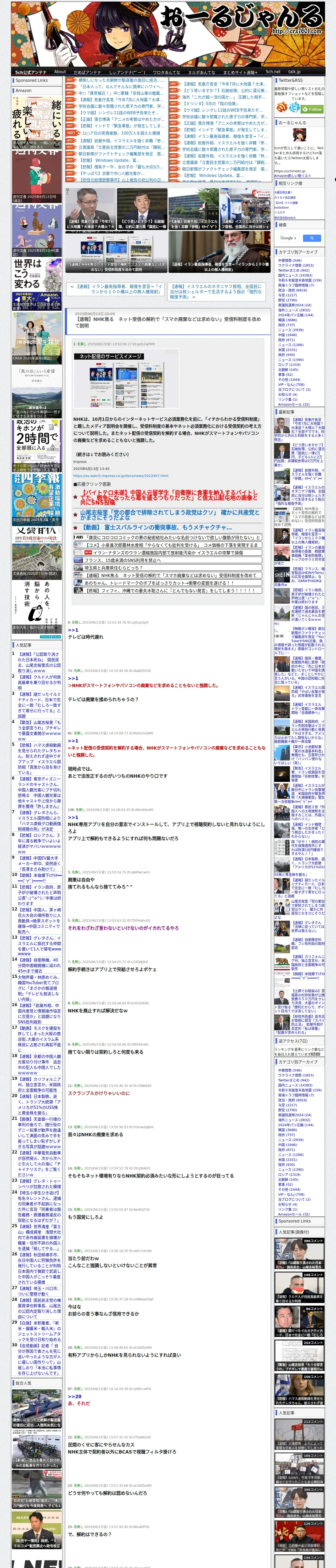Open the VIP・なんj (708) category in upper archive

(x=291, y=385)
